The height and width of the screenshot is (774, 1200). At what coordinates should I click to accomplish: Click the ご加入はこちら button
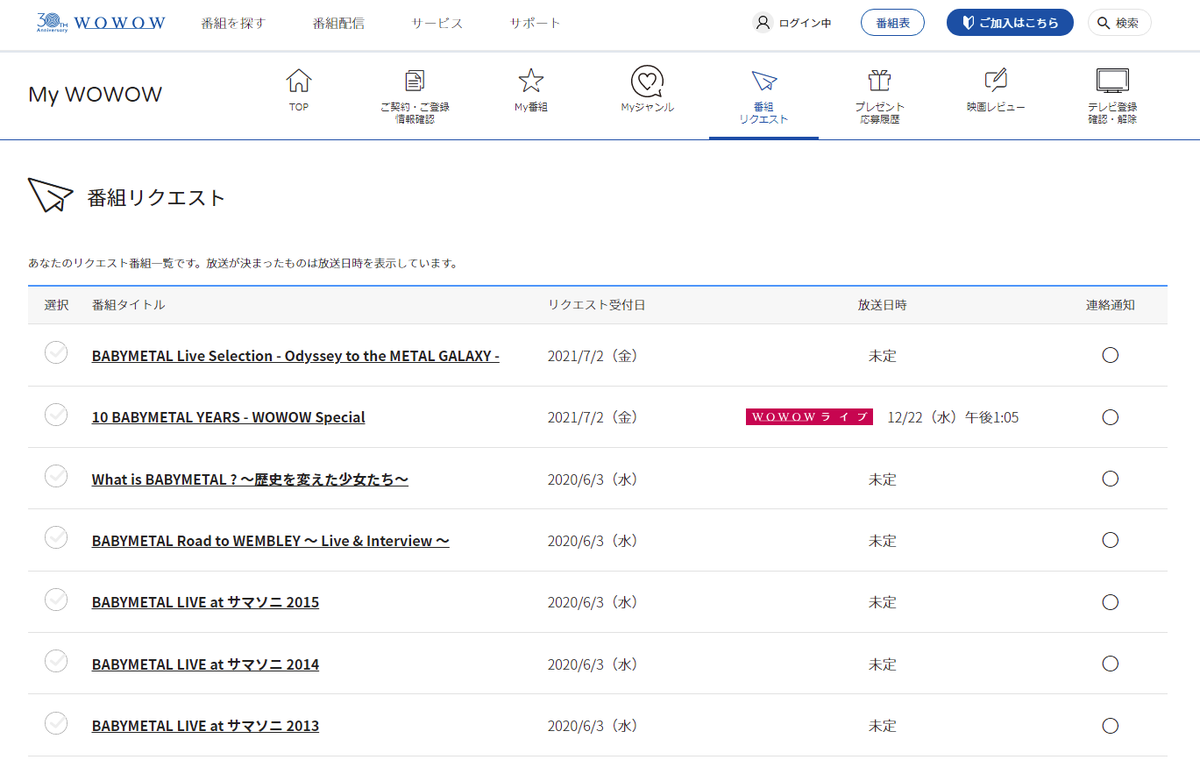[x=1010, y=22]
